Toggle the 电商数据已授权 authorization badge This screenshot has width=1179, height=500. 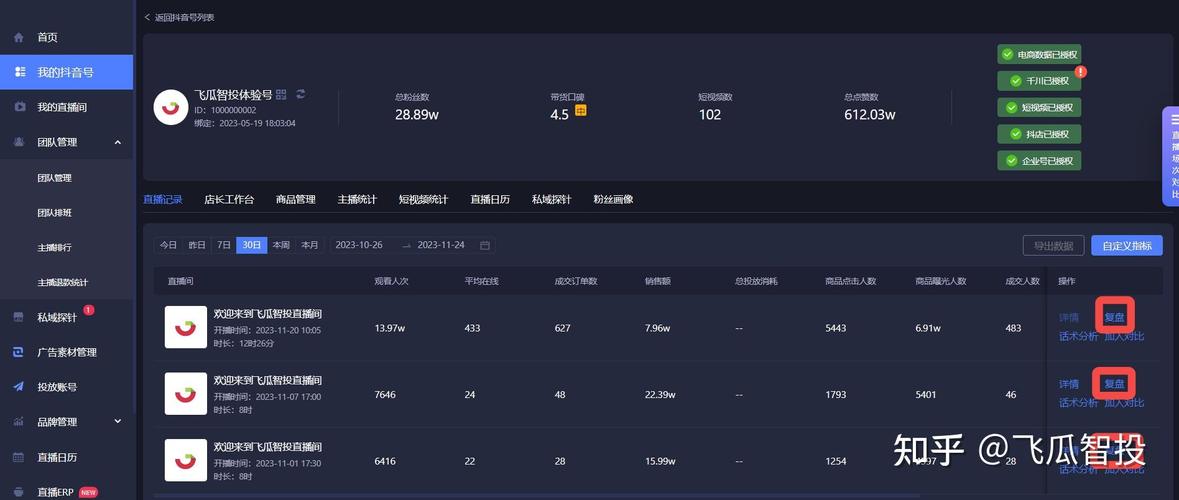(1038, 54)
